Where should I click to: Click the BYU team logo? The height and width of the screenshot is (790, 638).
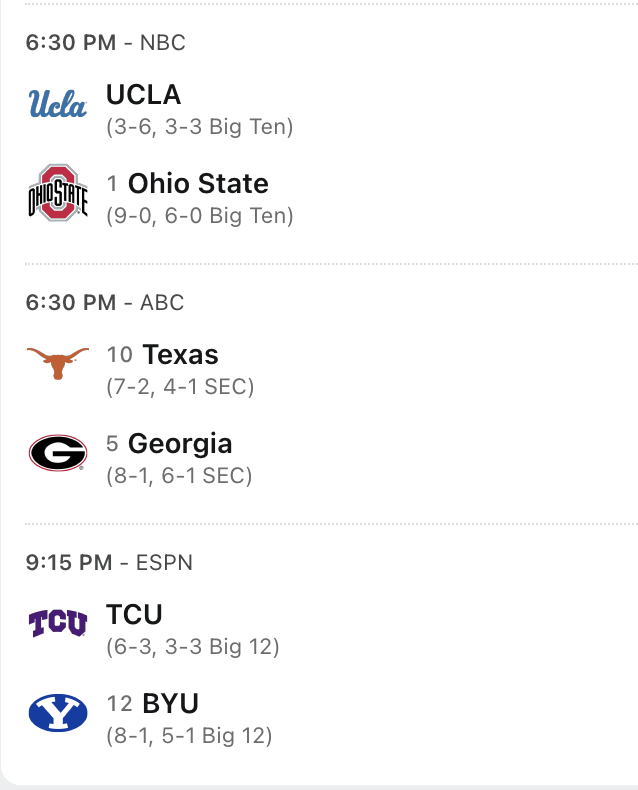57,713
